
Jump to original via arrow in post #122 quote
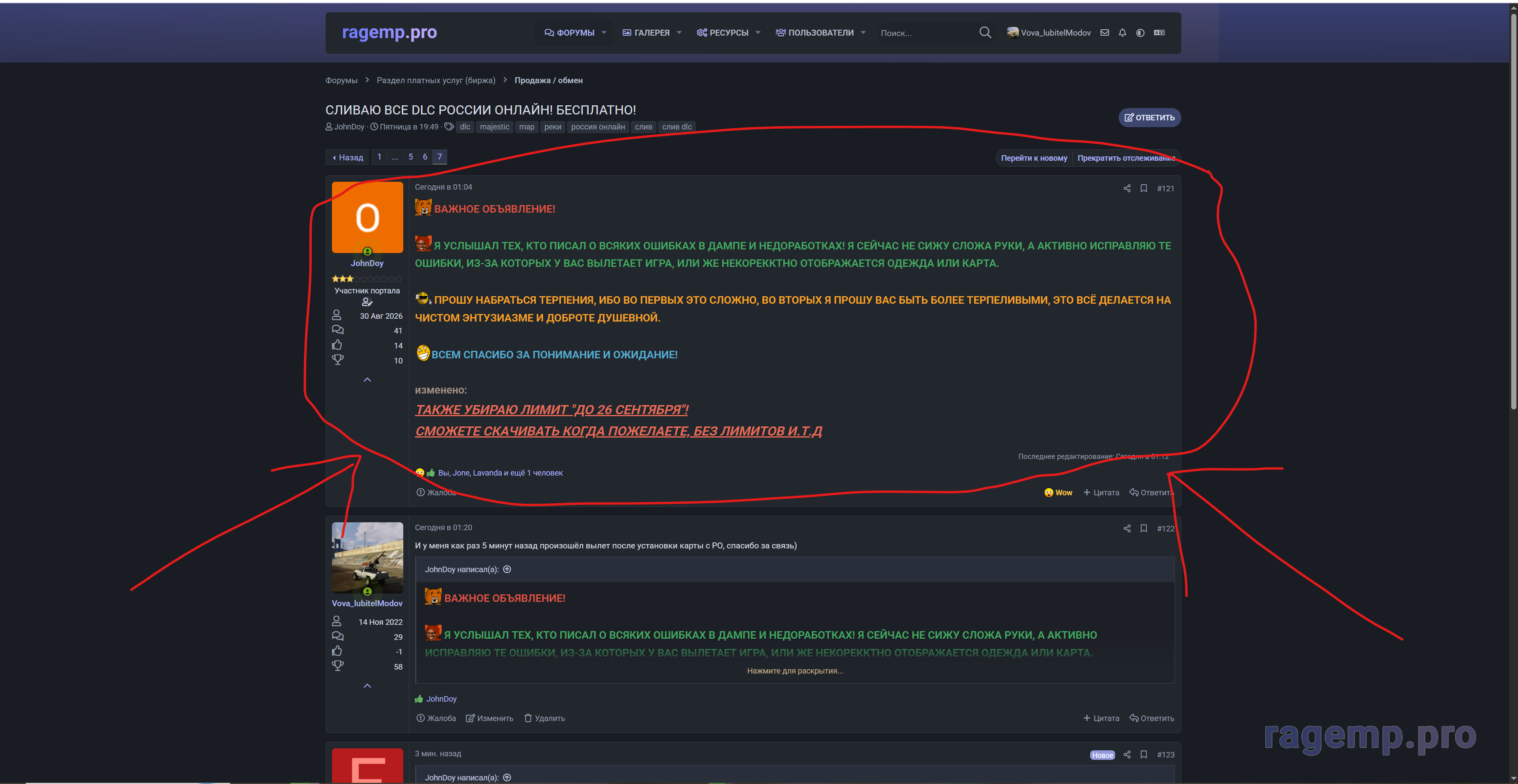pyautogui.click(x=507, y=570)
